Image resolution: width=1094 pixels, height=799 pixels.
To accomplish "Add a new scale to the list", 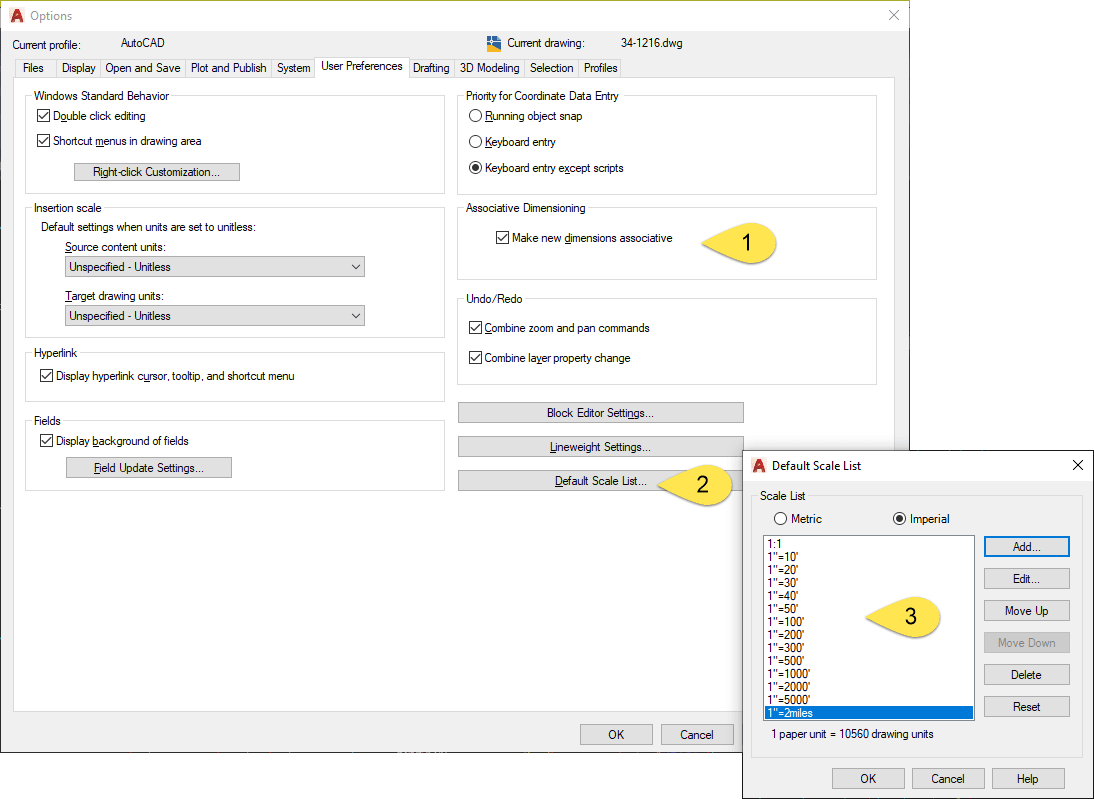I will click(x=1026, y=546).
